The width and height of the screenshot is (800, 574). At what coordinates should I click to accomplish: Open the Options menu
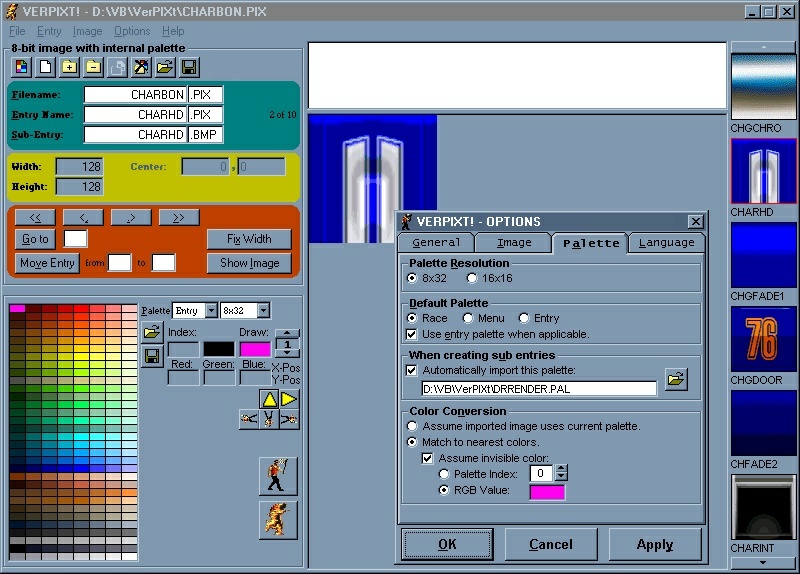(x=132, y=31)
